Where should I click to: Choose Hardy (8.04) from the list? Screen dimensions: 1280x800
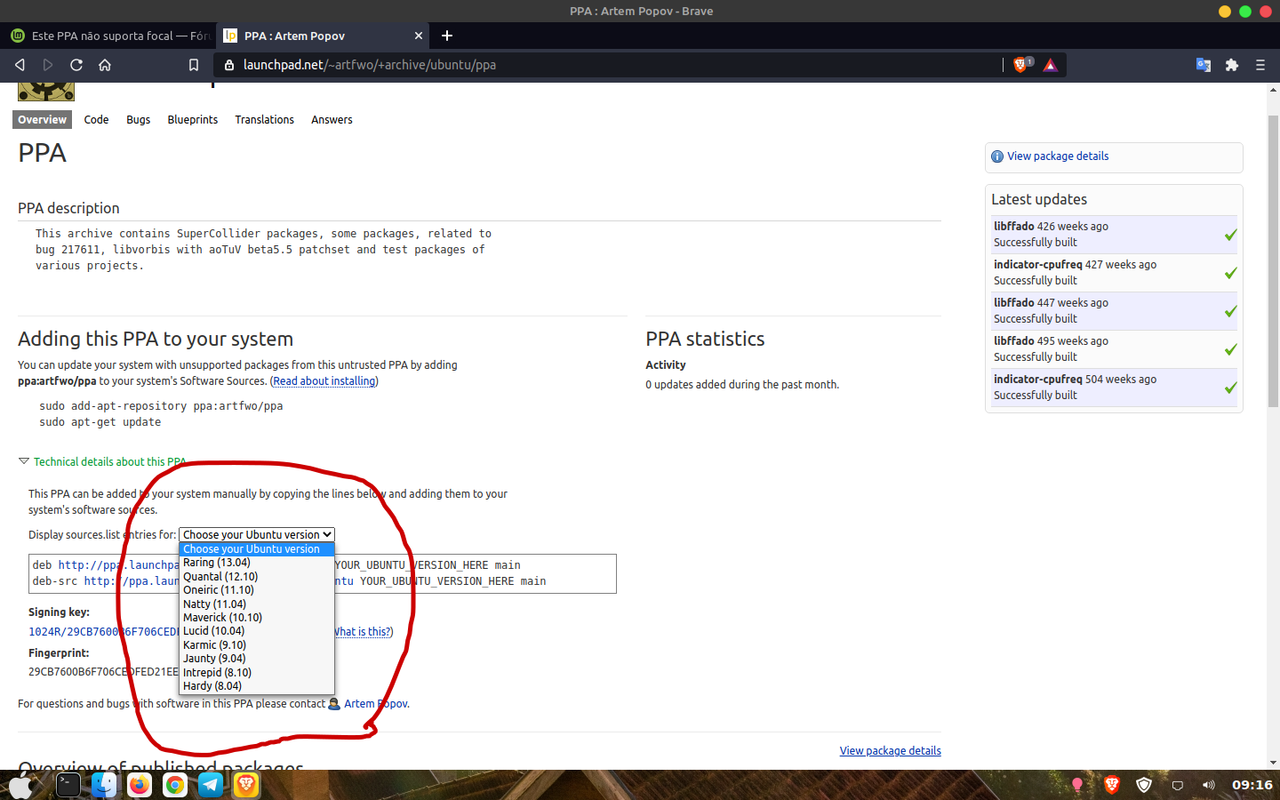256,686
